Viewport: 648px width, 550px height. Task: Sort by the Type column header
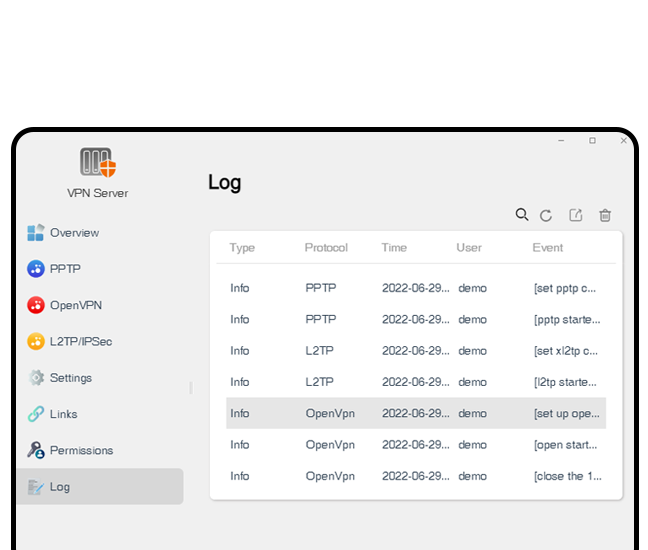[x=242, y=248]
